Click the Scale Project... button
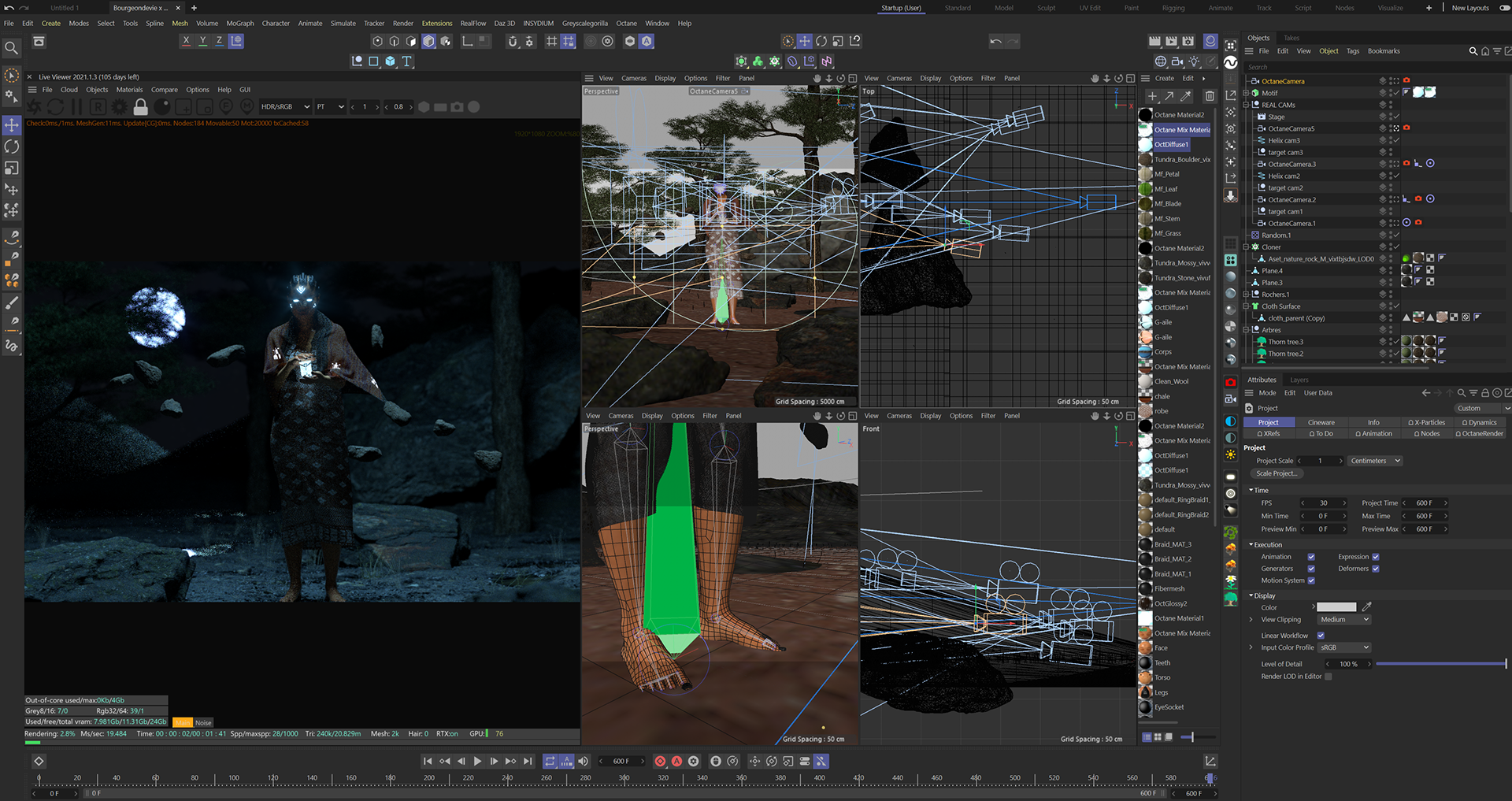This screenshot has width=1512, height=801. [x=1276, y=473]
